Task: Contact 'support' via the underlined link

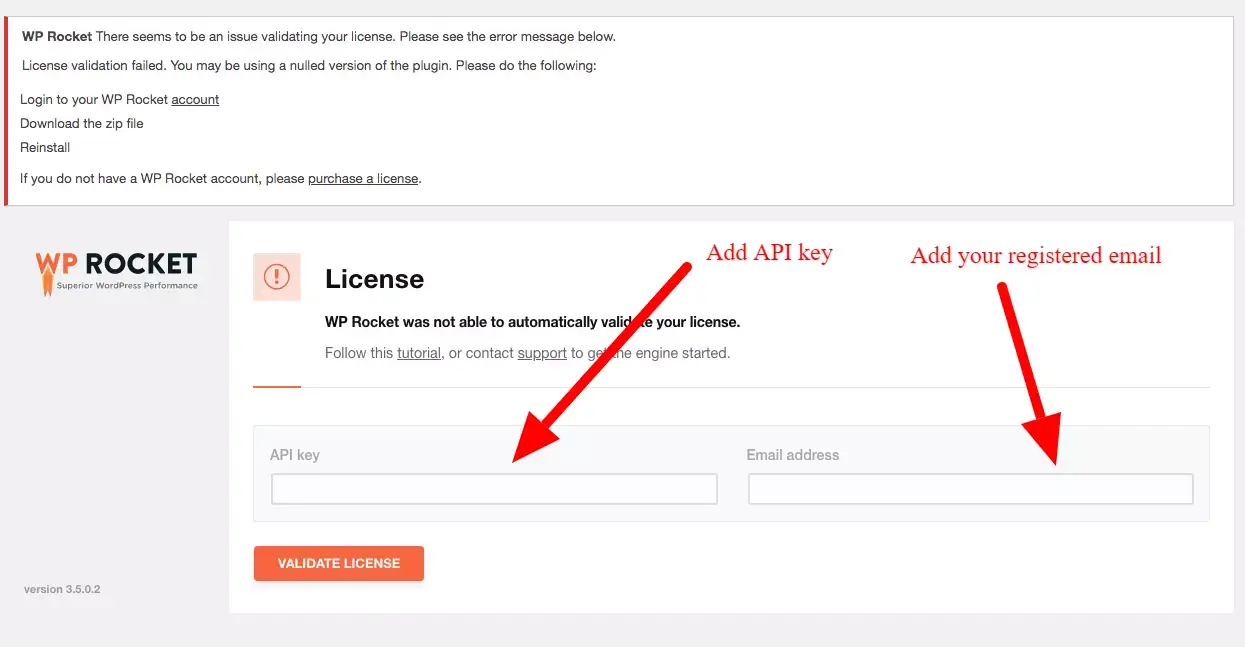Action: (x=542, y=352)
